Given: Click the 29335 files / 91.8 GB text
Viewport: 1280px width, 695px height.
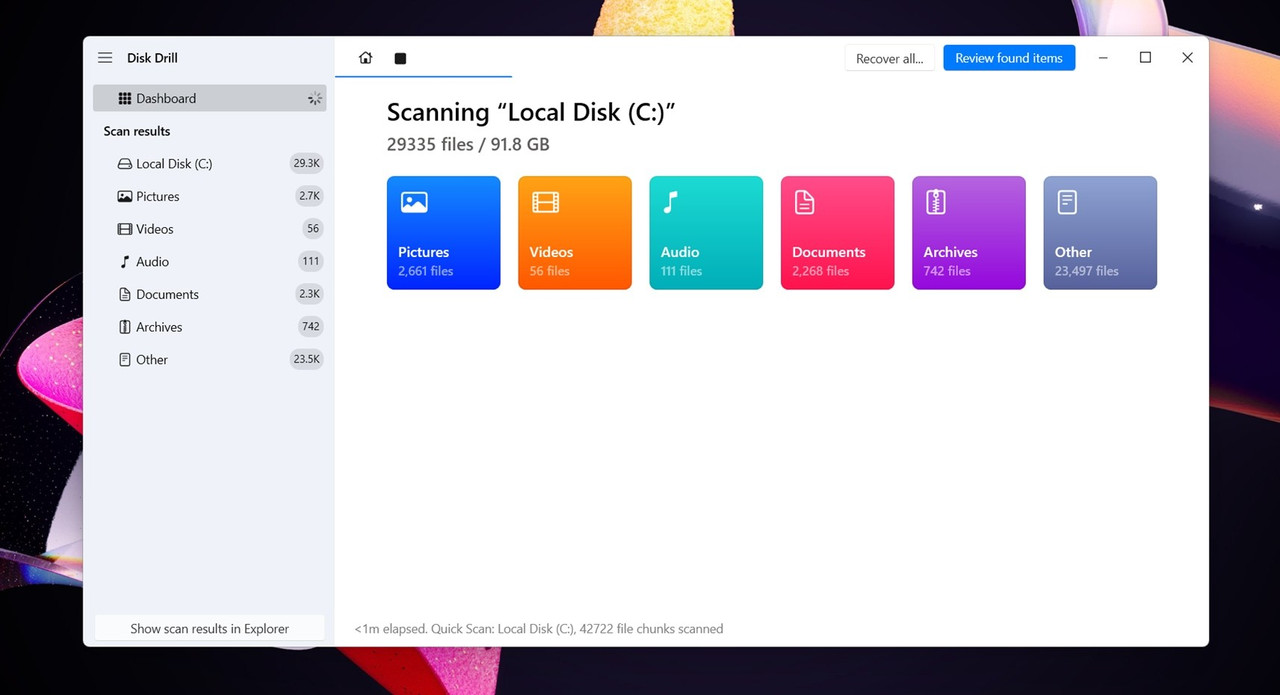Looking at the screenshot, I should [x=468, y=144].
